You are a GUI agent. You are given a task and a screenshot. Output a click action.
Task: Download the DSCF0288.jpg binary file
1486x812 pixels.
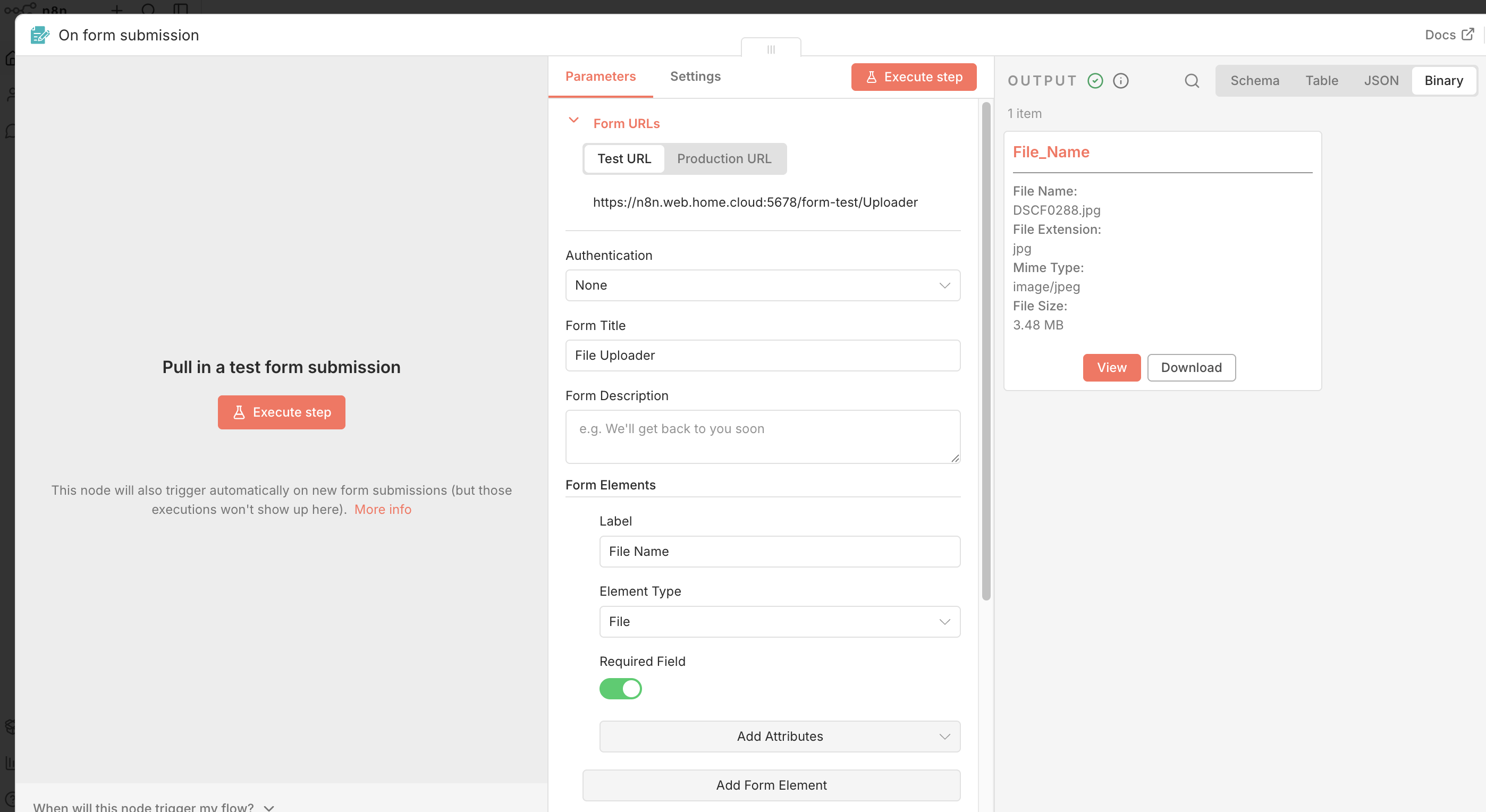[1191, 367]
